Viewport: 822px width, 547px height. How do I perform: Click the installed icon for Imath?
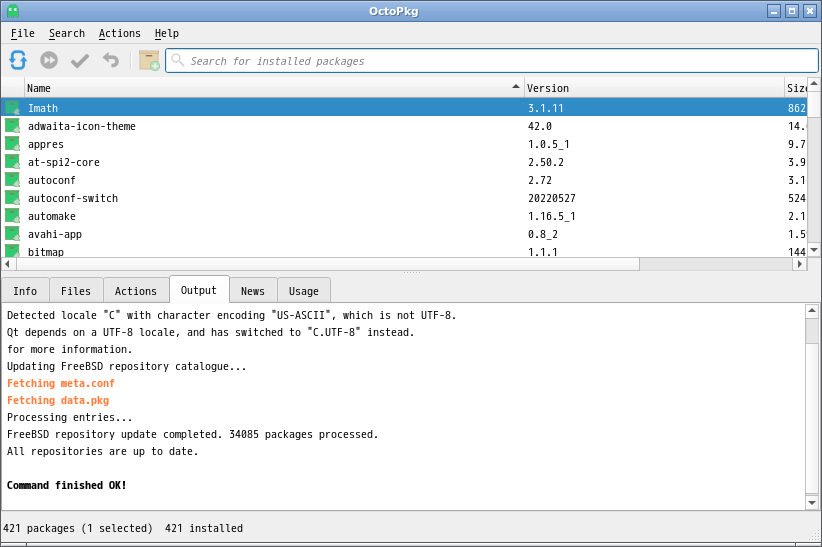13,108
